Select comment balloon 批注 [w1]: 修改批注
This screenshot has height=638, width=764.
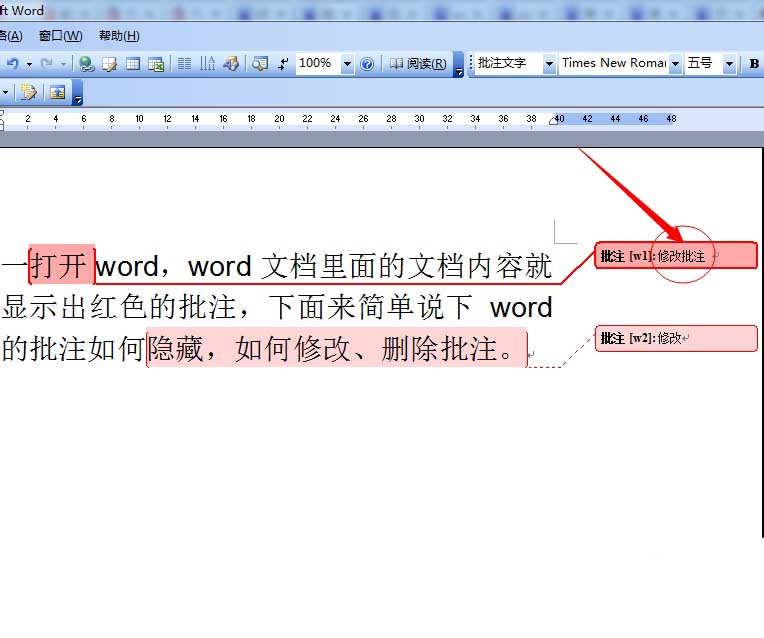tap(676, 255)
